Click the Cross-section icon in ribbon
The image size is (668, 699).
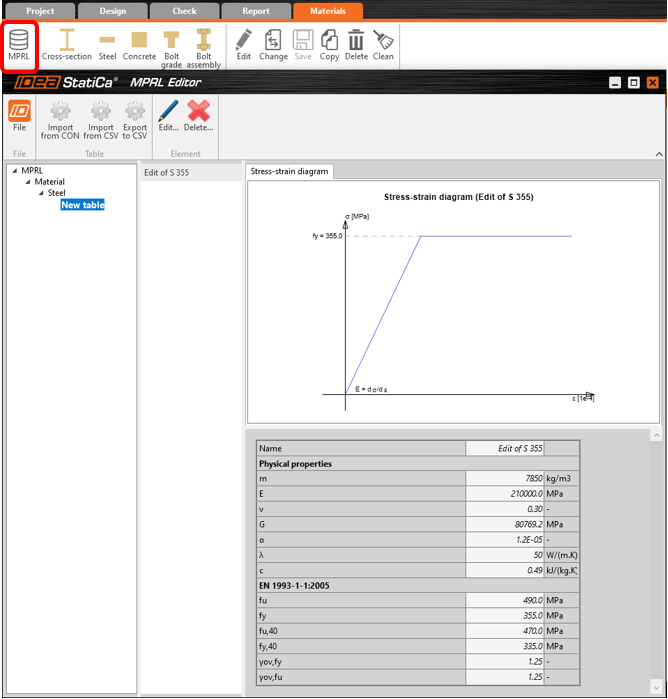pyautogui.click(x=67, y=45)
